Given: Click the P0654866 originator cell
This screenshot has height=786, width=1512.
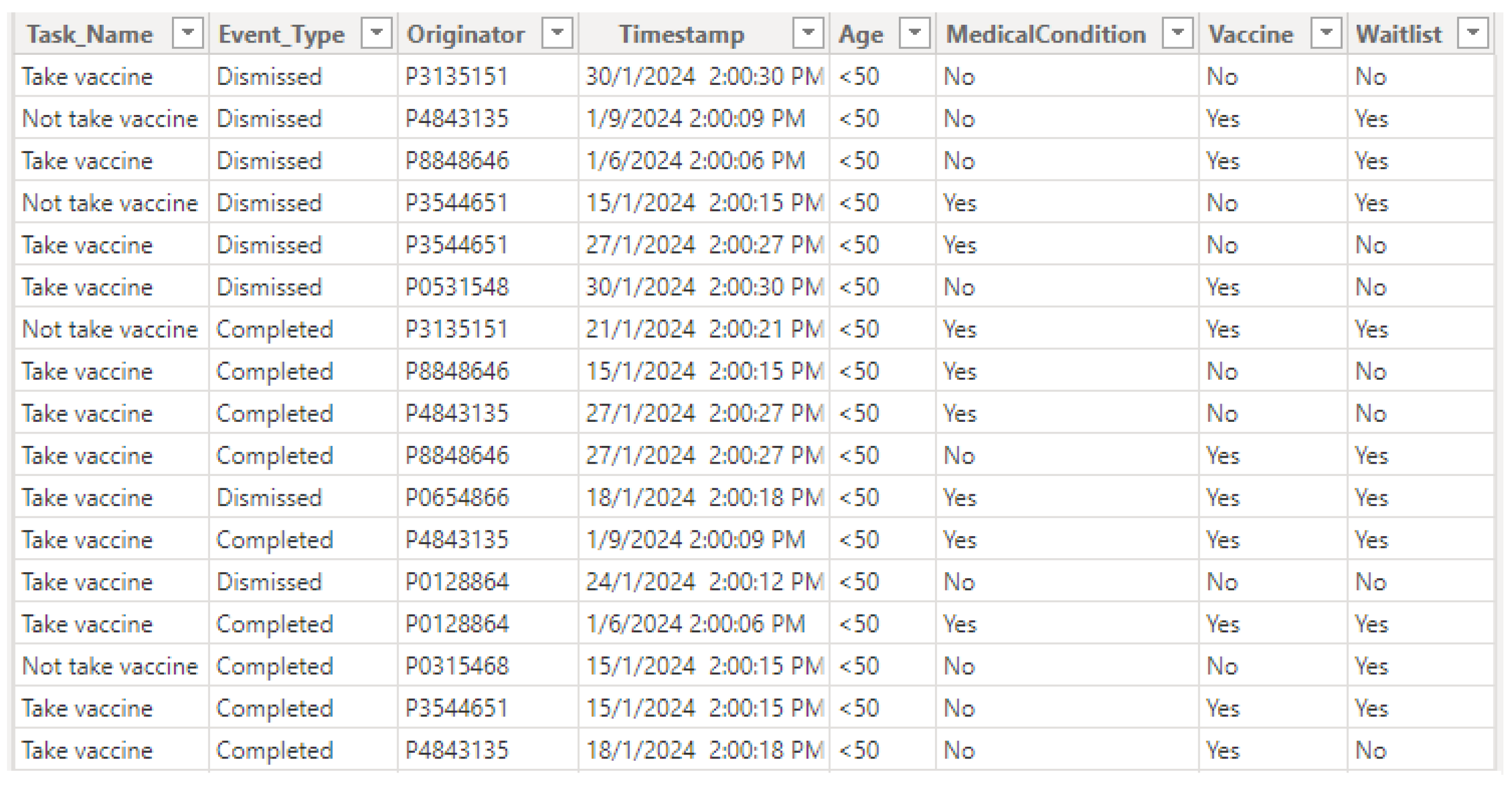Looking at the screenshot, I should (x=488, y=497).
